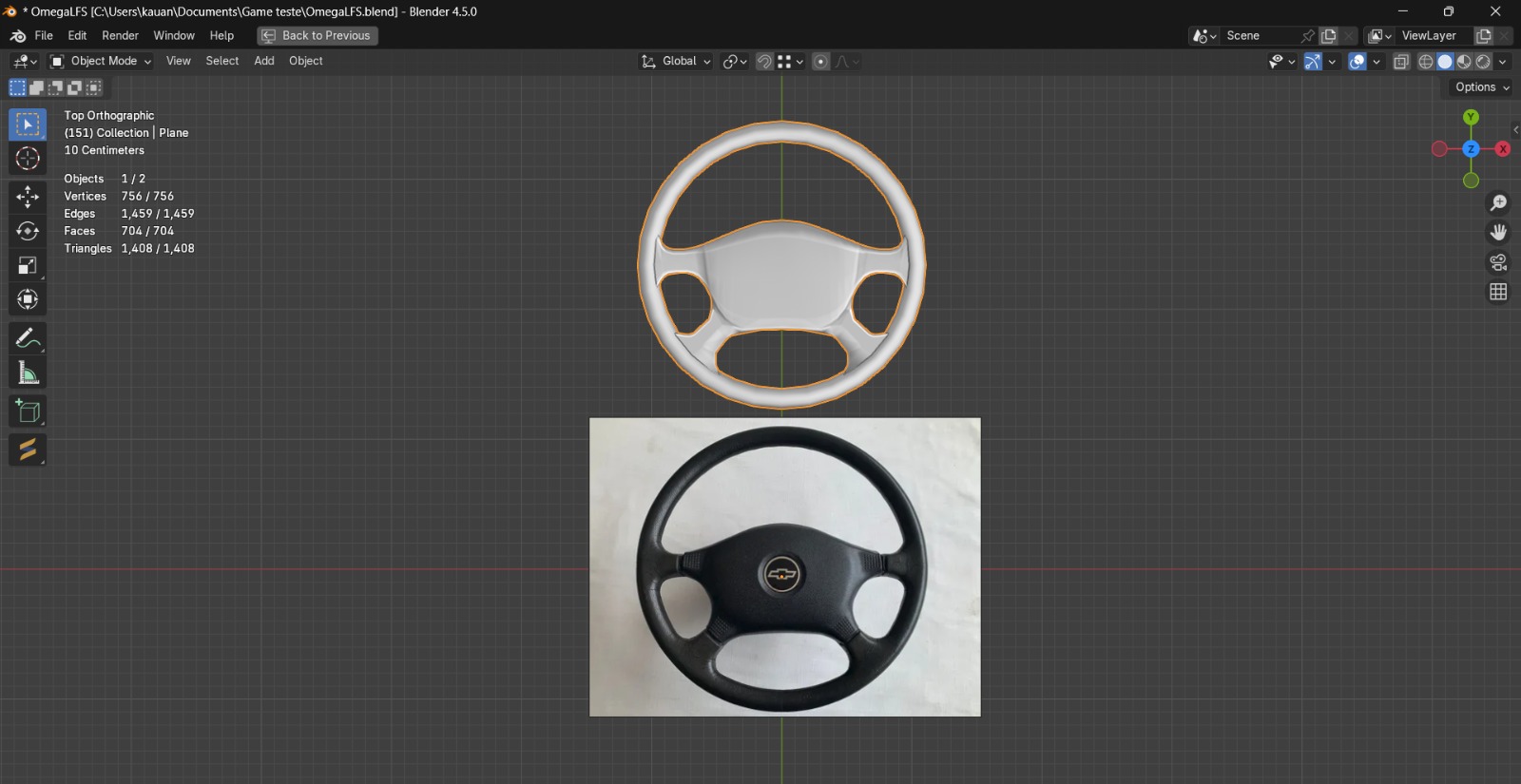Expand the gizmo settings dropdown arrow

pos(1332,62)
